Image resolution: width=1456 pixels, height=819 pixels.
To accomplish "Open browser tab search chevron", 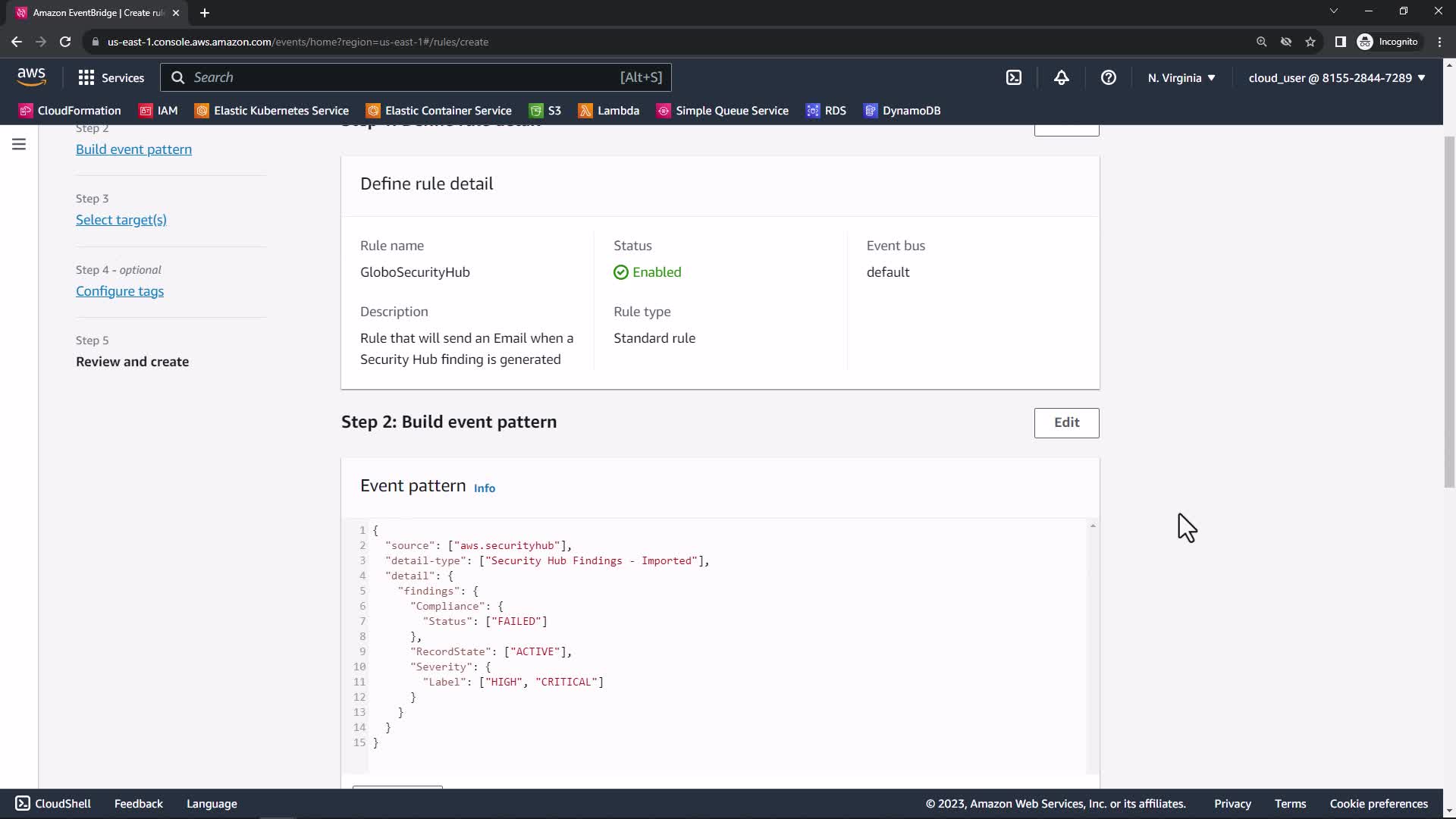I will [1333, 11].
